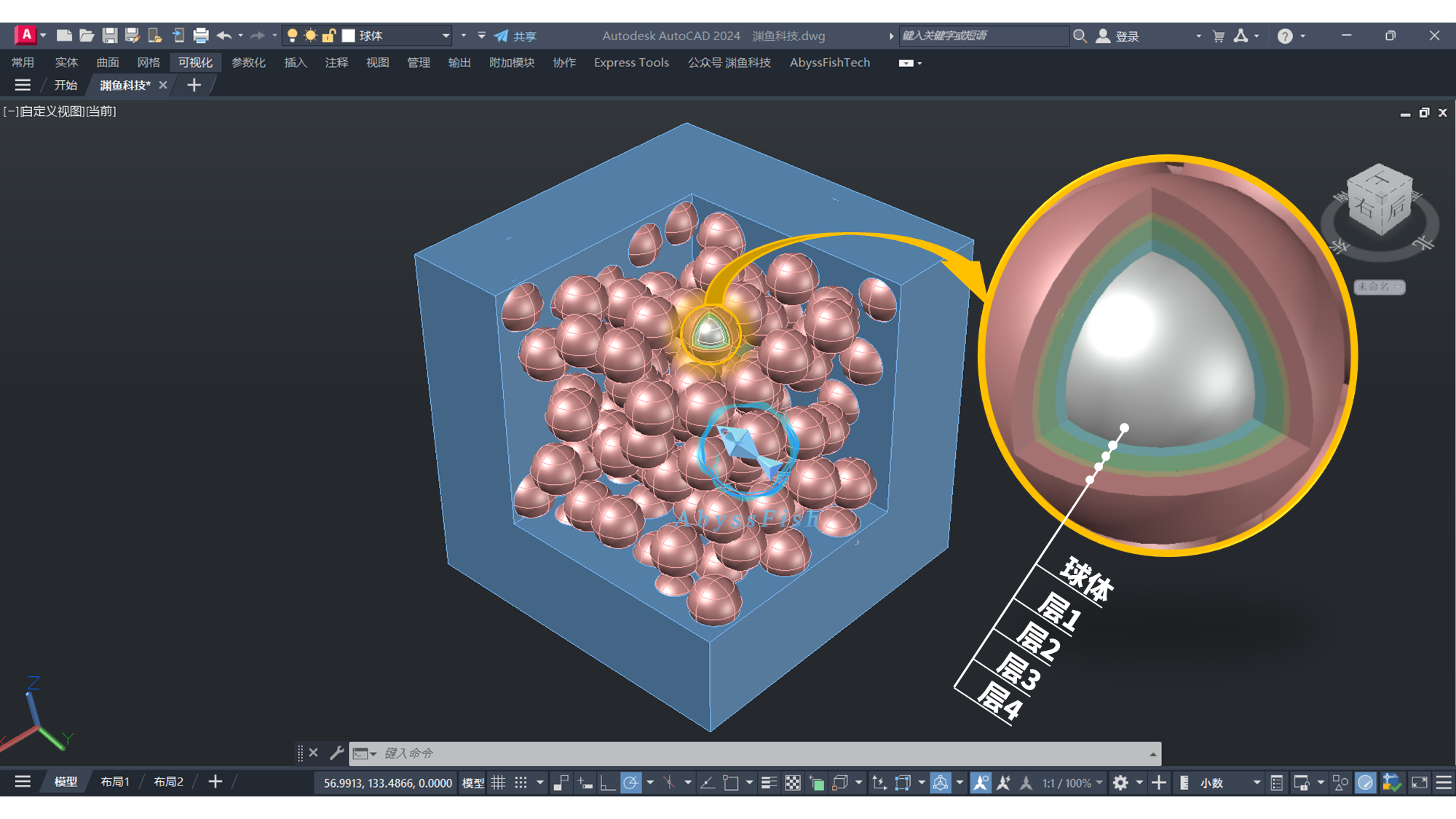
Task: Click the Undo arrow icon
Action: [224, 35]
